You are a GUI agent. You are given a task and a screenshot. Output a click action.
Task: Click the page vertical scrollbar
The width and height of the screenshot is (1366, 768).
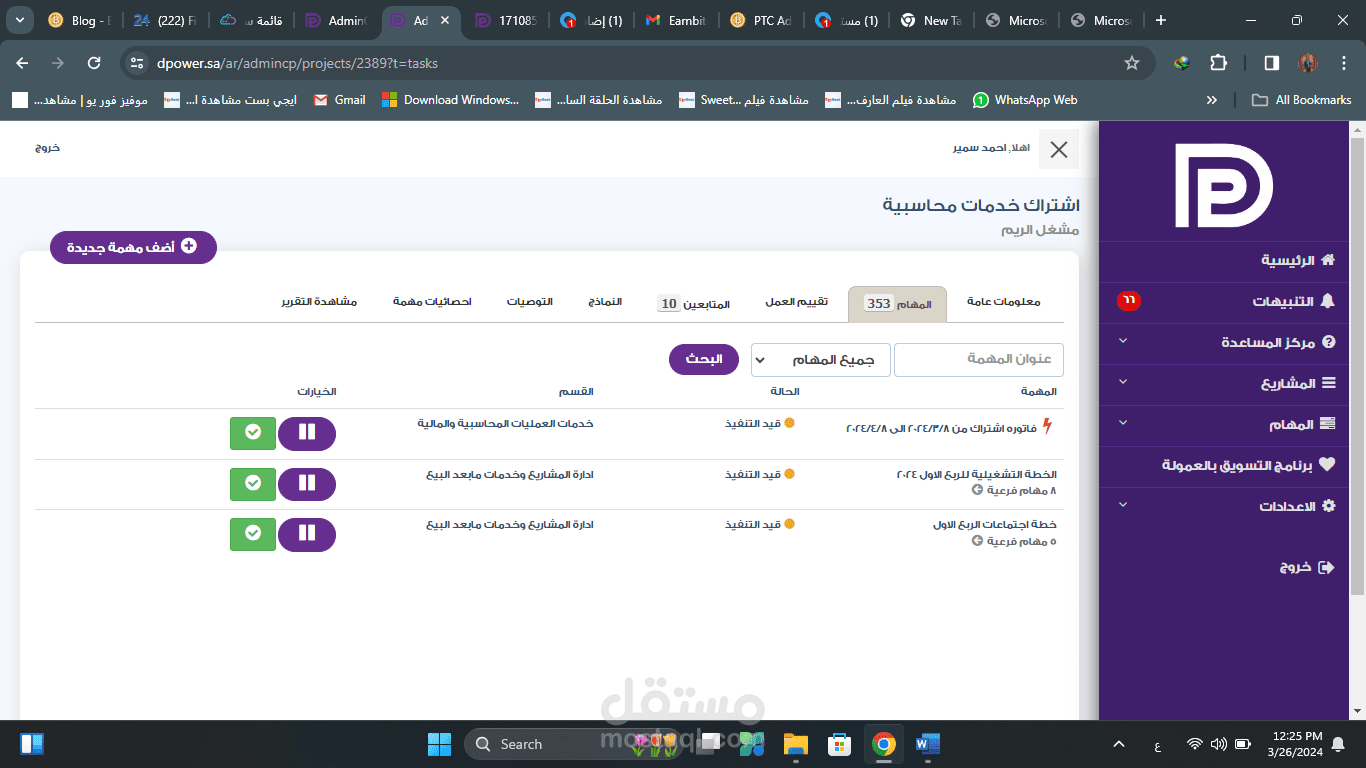[1357, 365]
